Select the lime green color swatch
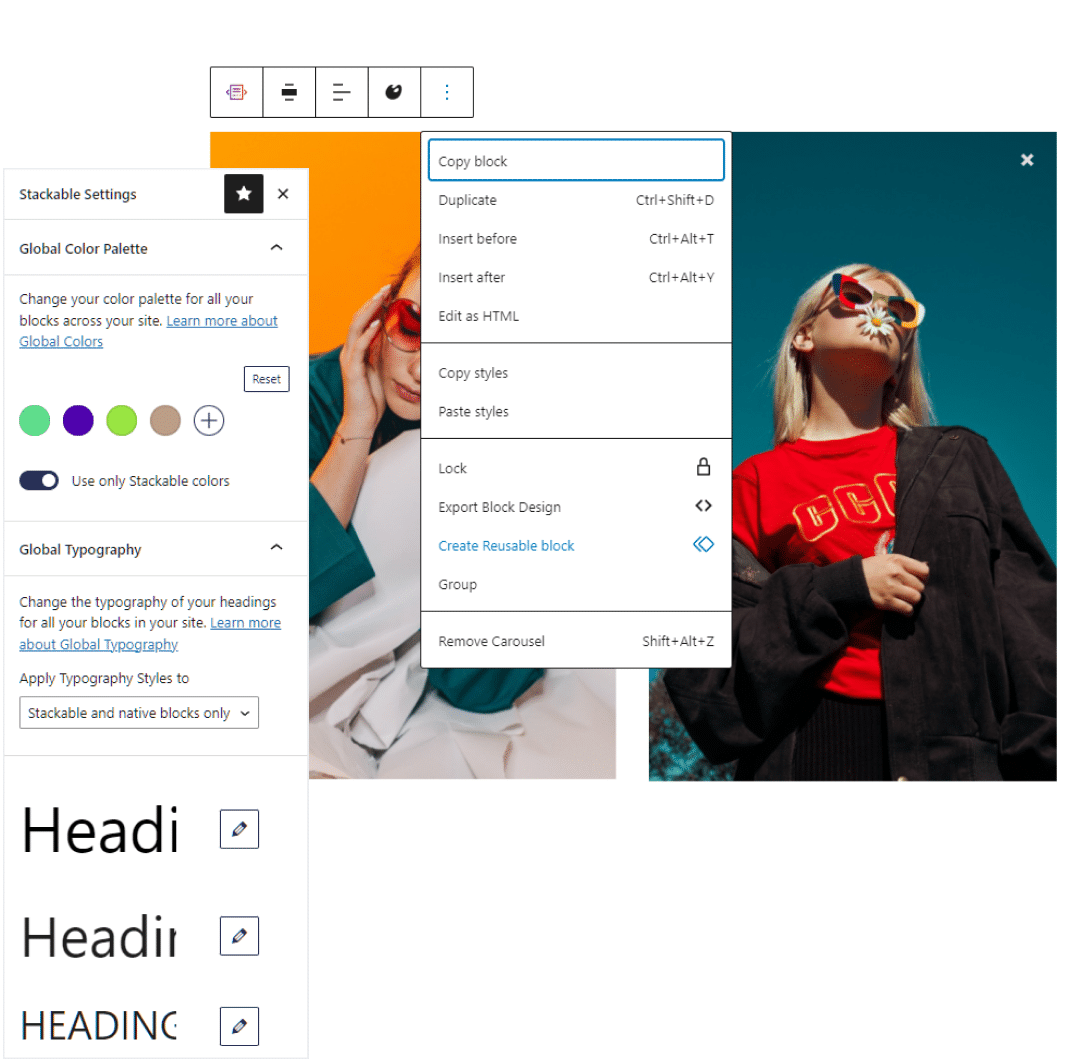The image size is (1082, 1064). click(x=121, y=421)
